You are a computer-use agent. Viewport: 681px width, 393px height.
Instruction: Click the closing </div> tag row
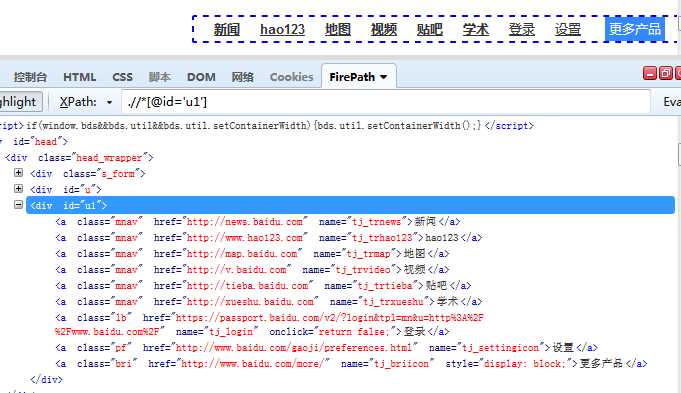(x=46, y=380)
